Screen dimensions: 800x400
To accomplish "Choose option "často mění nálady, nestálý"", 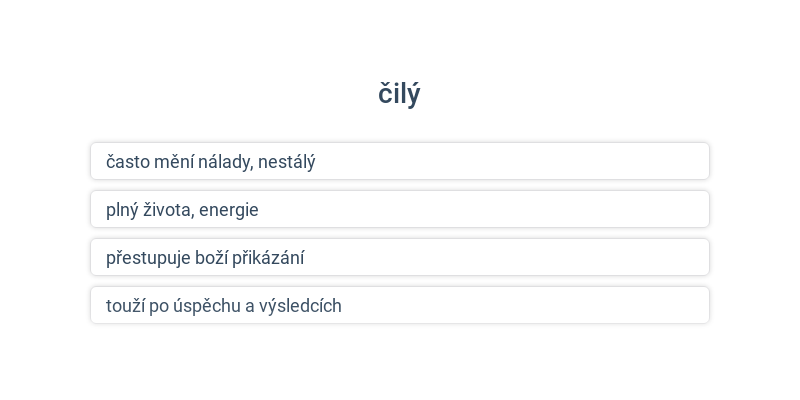I will click(x=400, y=161).
